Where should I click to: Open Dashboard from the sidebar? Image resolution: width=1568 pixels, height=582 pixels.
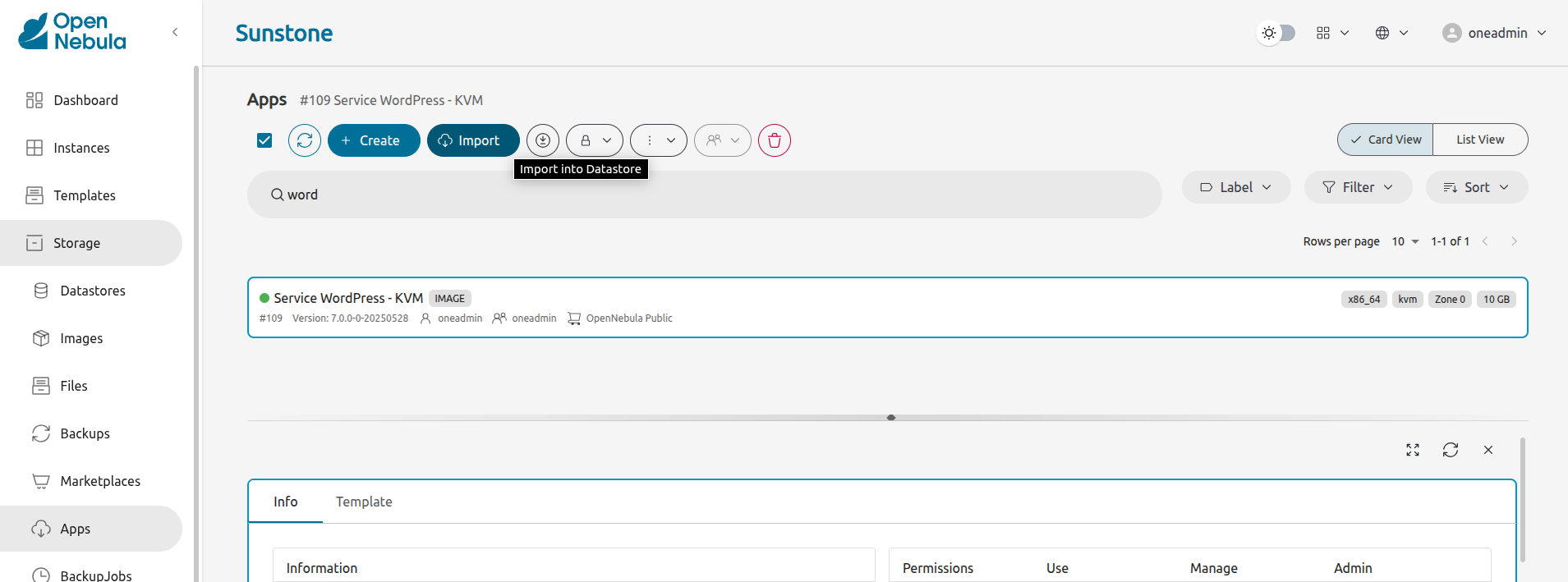85,100
